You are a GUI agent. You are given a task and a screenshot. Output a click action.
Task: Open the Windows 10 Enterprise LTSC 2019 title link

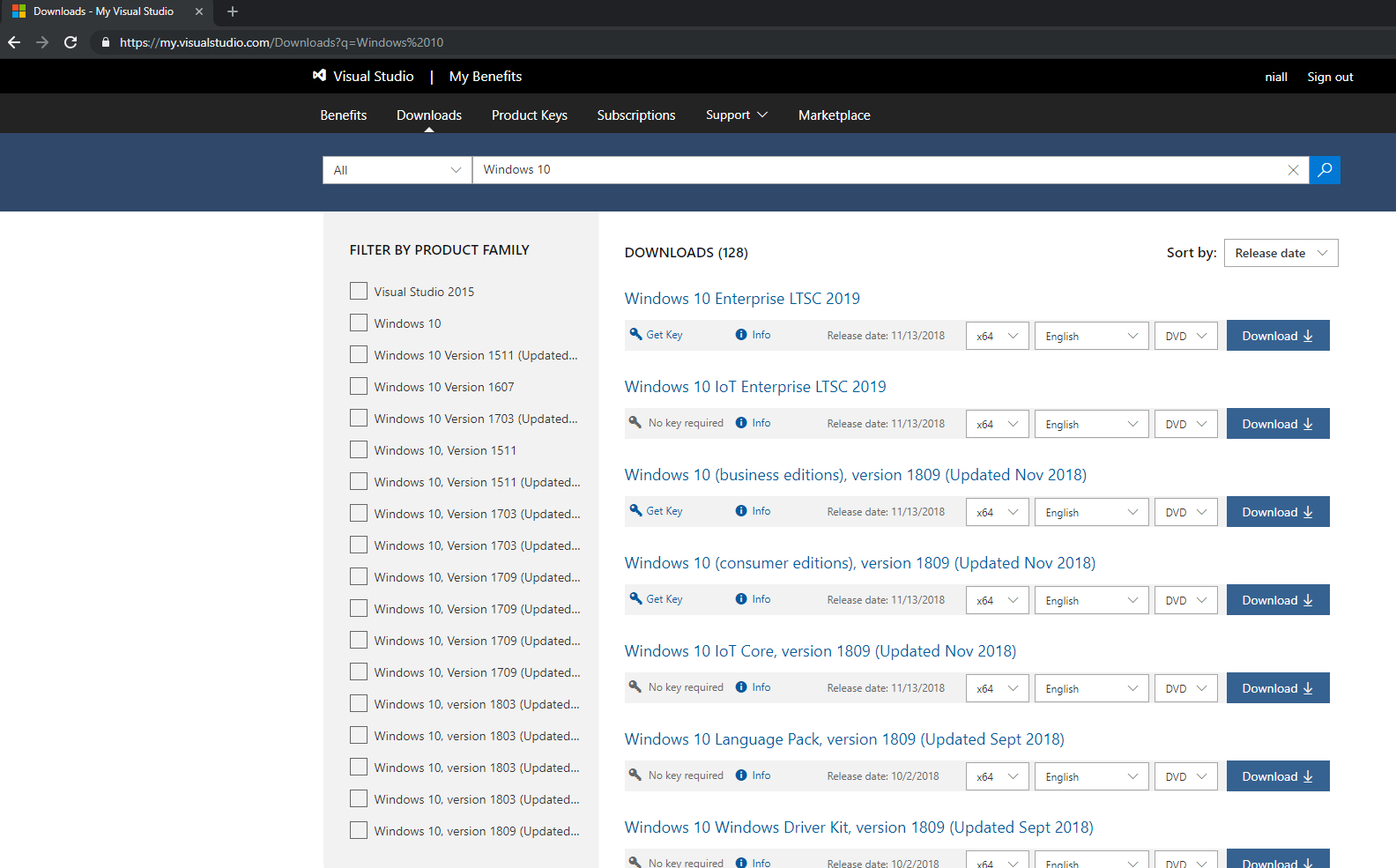point(742,299)
